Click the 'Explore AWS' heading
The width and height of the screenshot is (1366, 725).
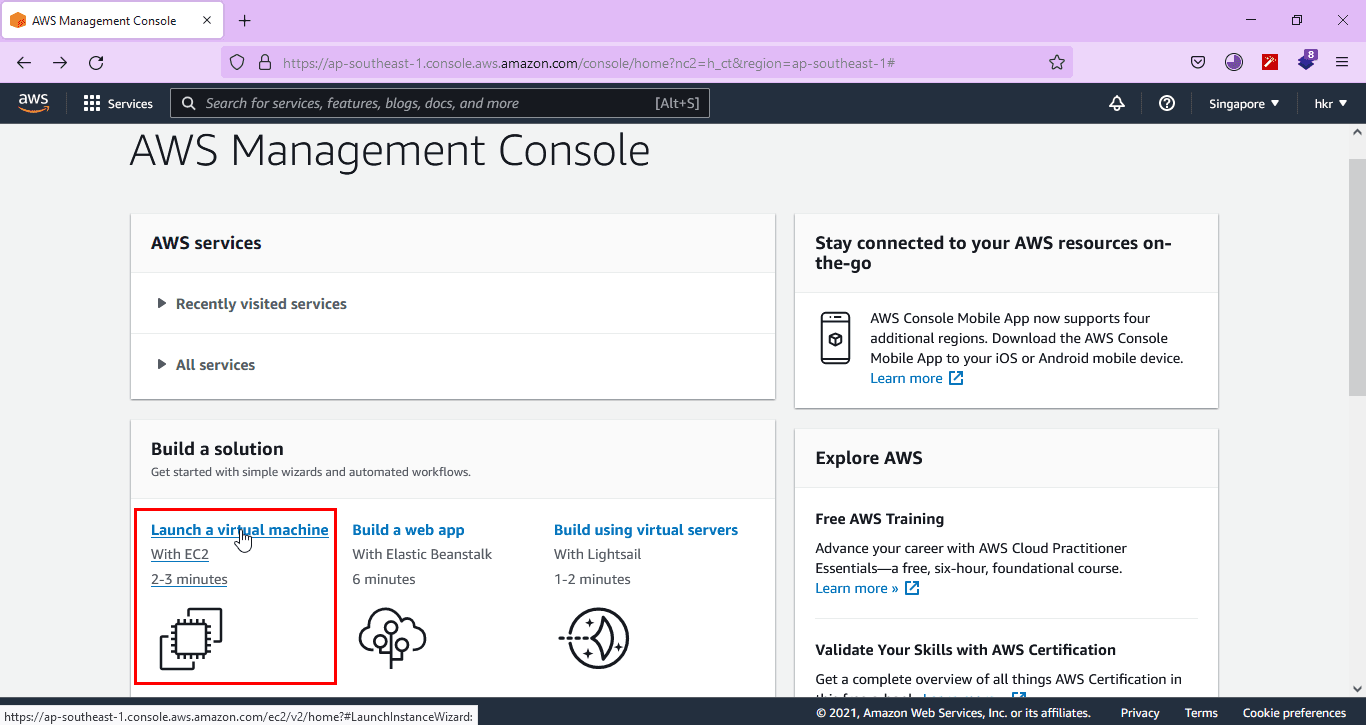click(869, 458)
